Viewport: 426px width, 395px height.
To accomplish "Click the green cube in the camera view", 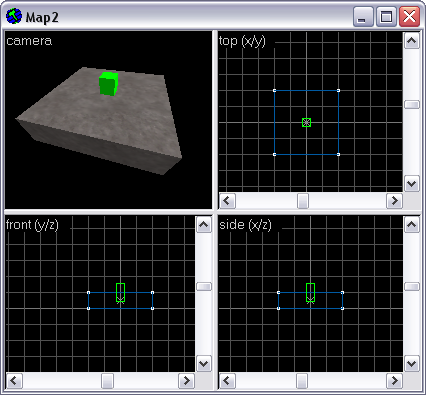I will 108,84.
